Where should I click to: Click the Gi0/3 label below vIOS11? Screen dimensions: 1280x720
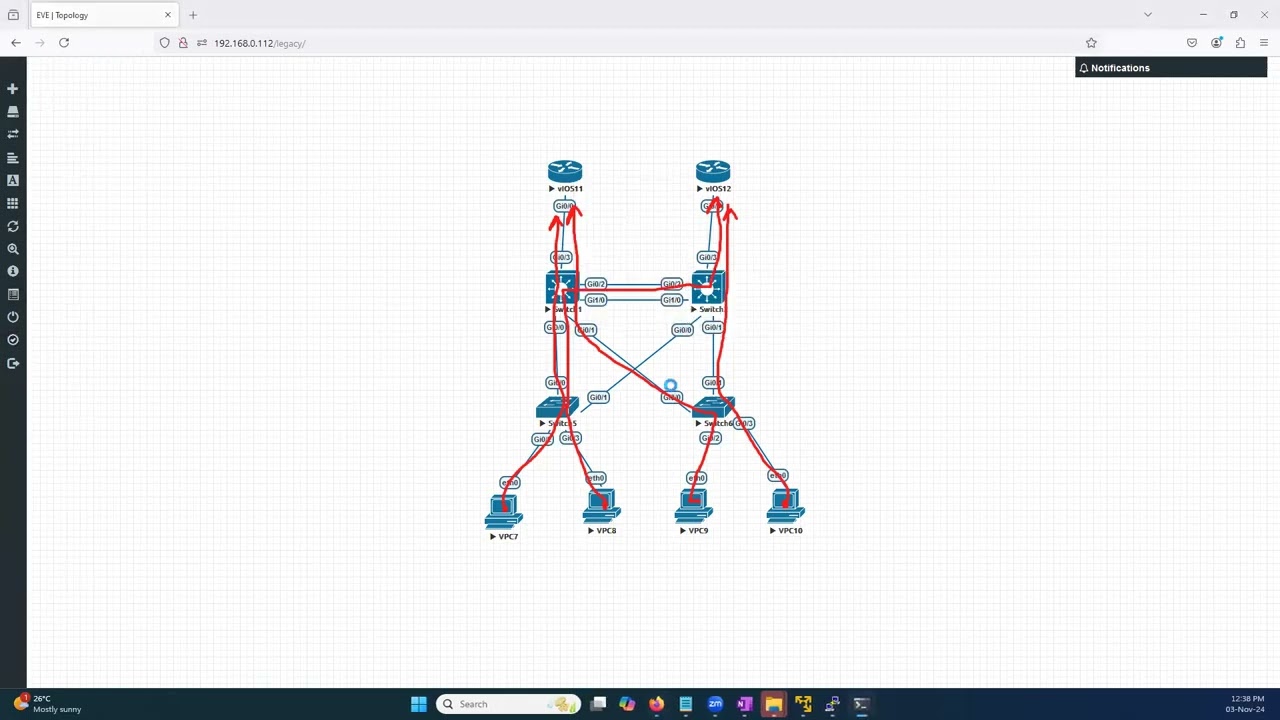click(561, 258)
